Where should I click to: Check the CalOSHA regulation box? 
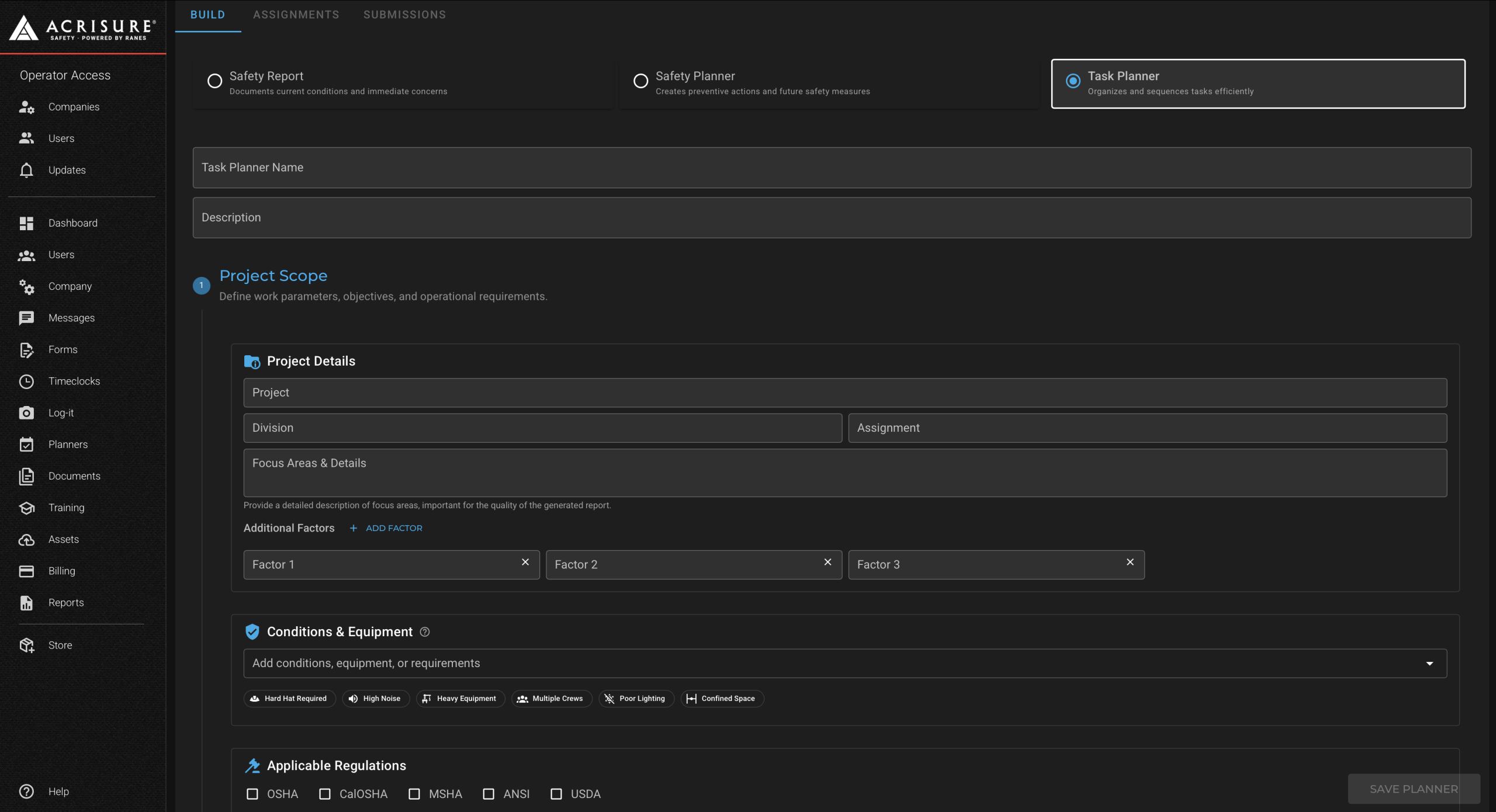tap(325, 794)
